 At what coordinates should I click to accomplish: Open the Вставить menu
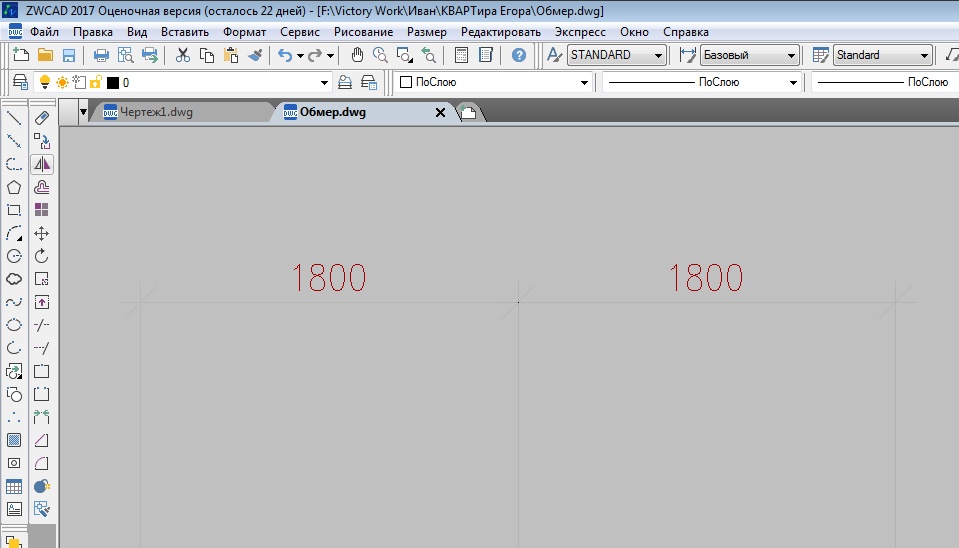point(185,32)
